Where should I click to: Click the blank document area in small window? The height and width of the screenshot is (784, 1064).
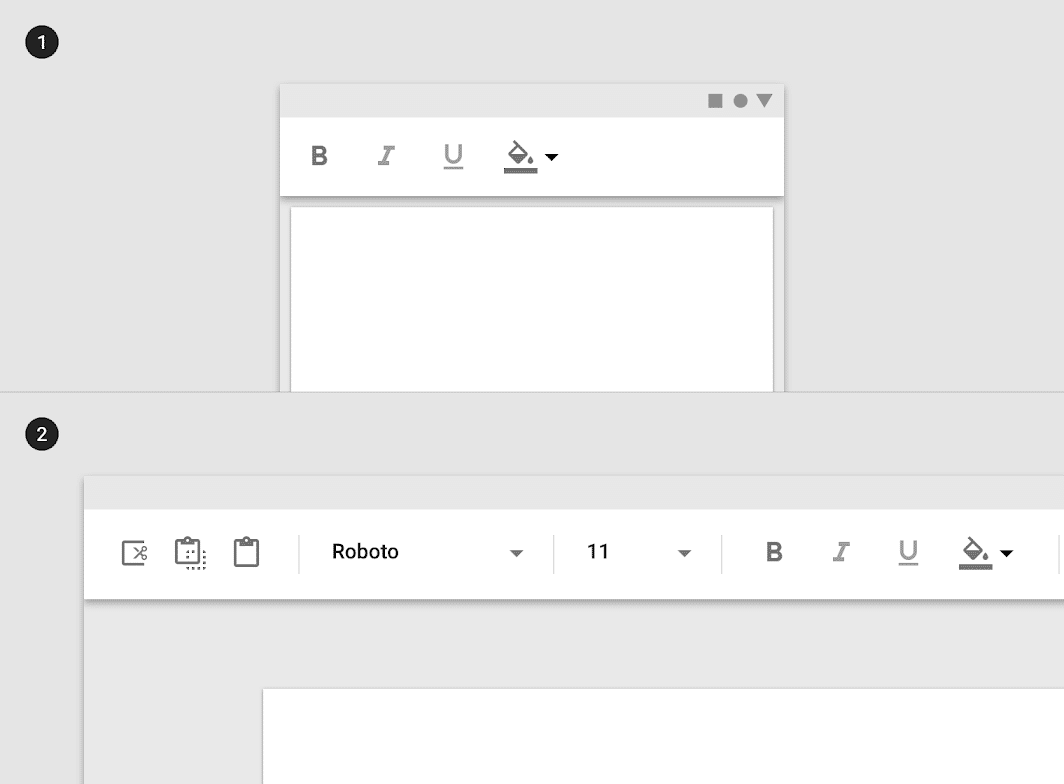pyautogui.click(x=532, y=299)
